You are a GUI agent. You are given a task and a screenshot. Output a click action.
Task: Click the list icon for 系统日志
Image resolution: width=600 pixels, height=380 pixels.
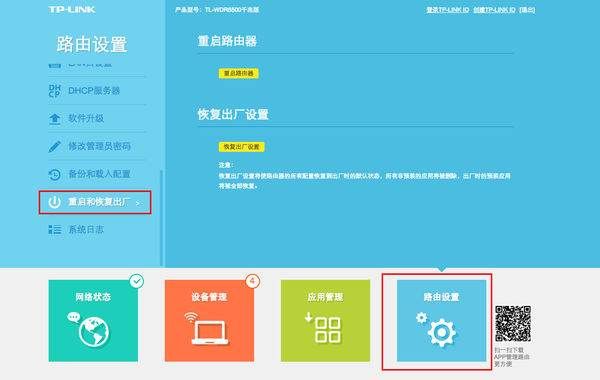(x=55, y=230)
